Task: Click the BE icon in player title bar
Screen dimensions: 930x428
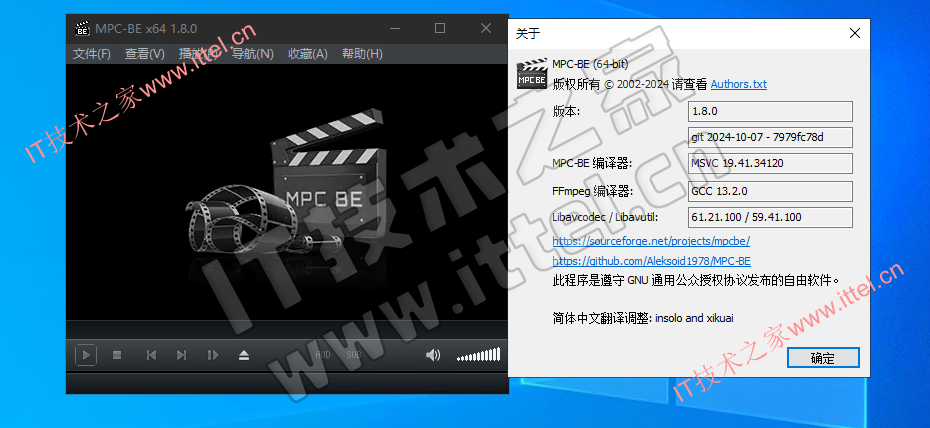Action: tap(82, 28)
